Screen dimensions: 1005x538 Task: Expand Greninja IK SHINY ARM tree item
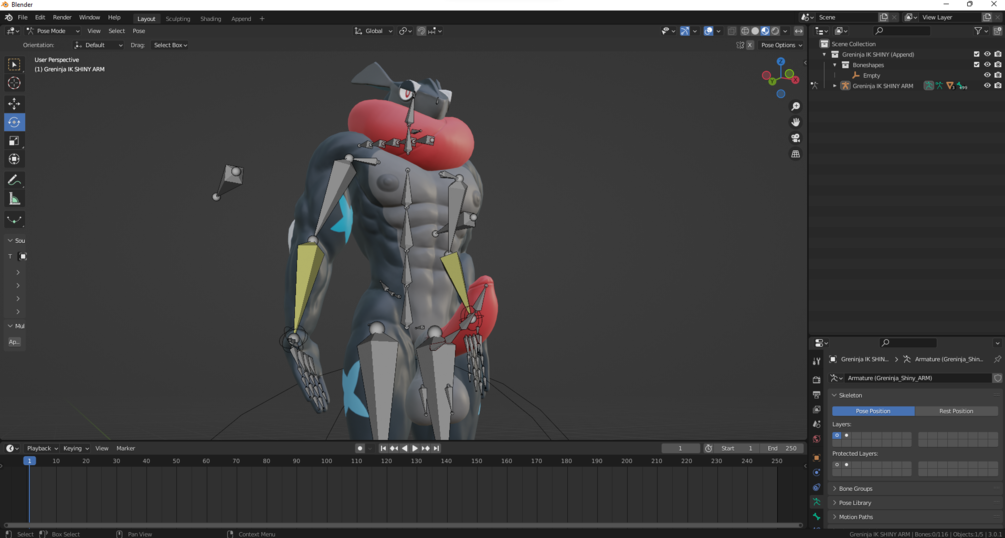[x=835, y=85]
